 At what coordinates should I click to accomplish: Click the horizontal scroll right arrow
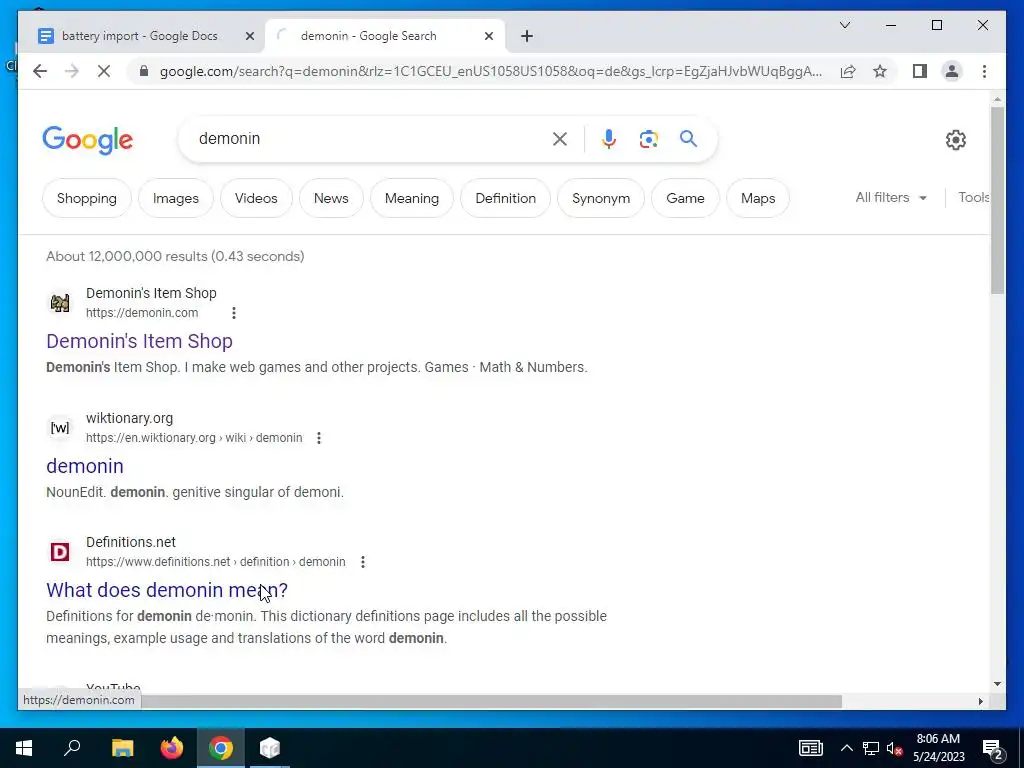[980, 701]
